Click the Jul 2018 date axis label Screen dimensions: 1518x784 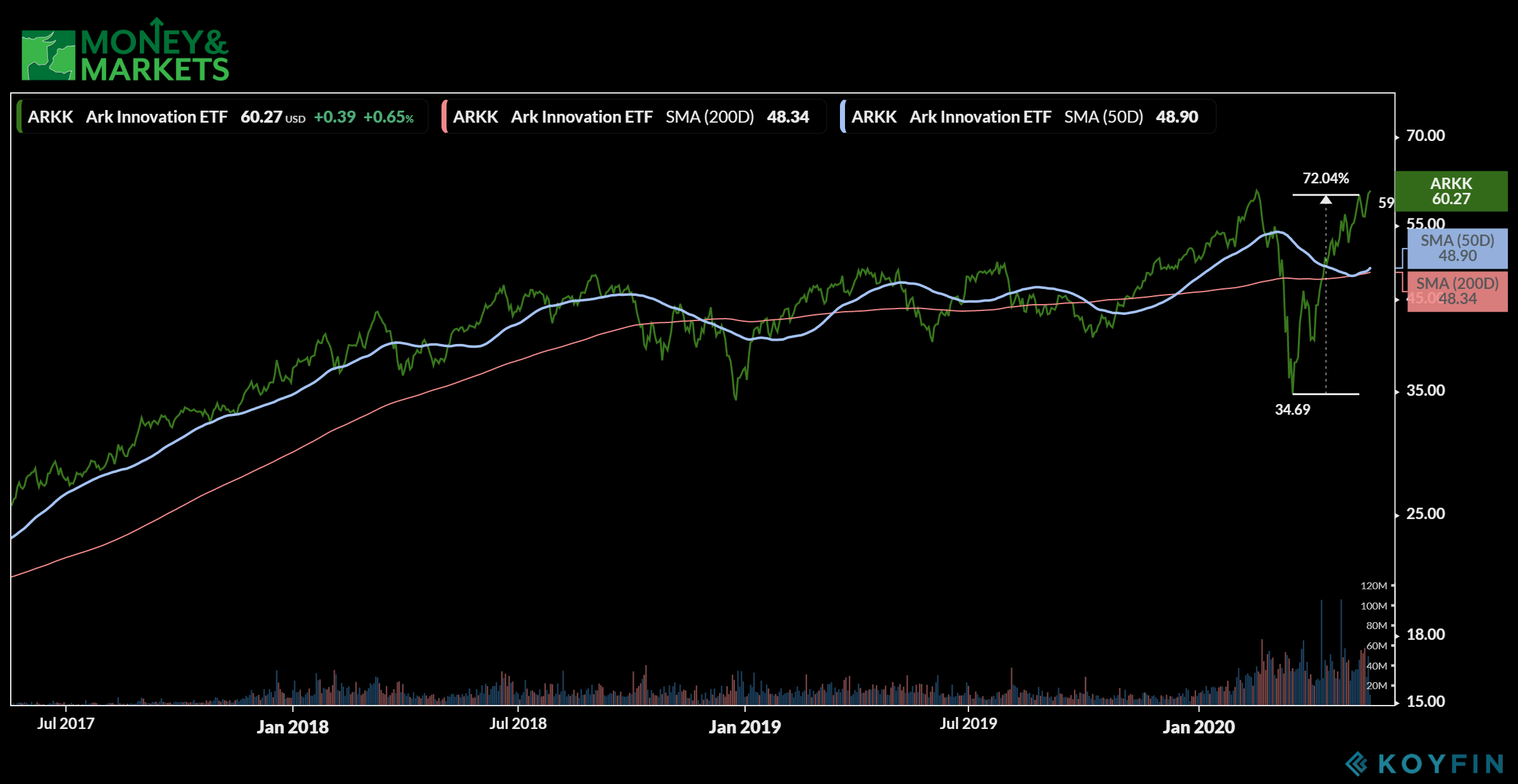[518, 724]
